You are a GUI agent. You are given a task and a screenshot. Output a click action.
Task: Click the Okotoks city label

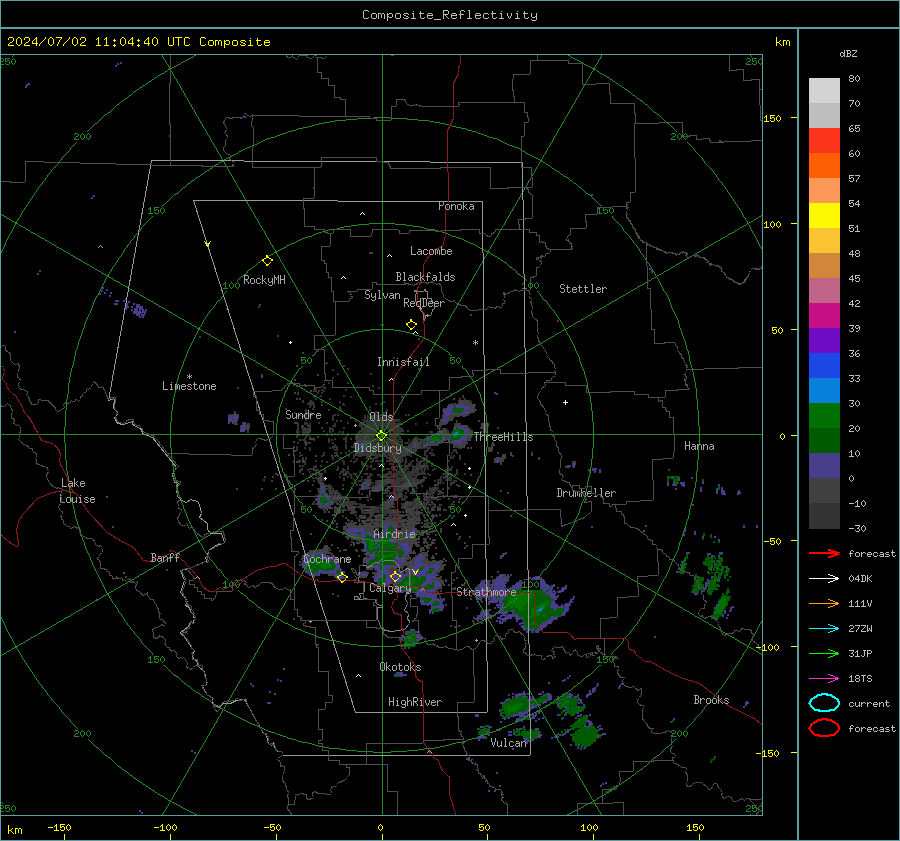(400, 667)
